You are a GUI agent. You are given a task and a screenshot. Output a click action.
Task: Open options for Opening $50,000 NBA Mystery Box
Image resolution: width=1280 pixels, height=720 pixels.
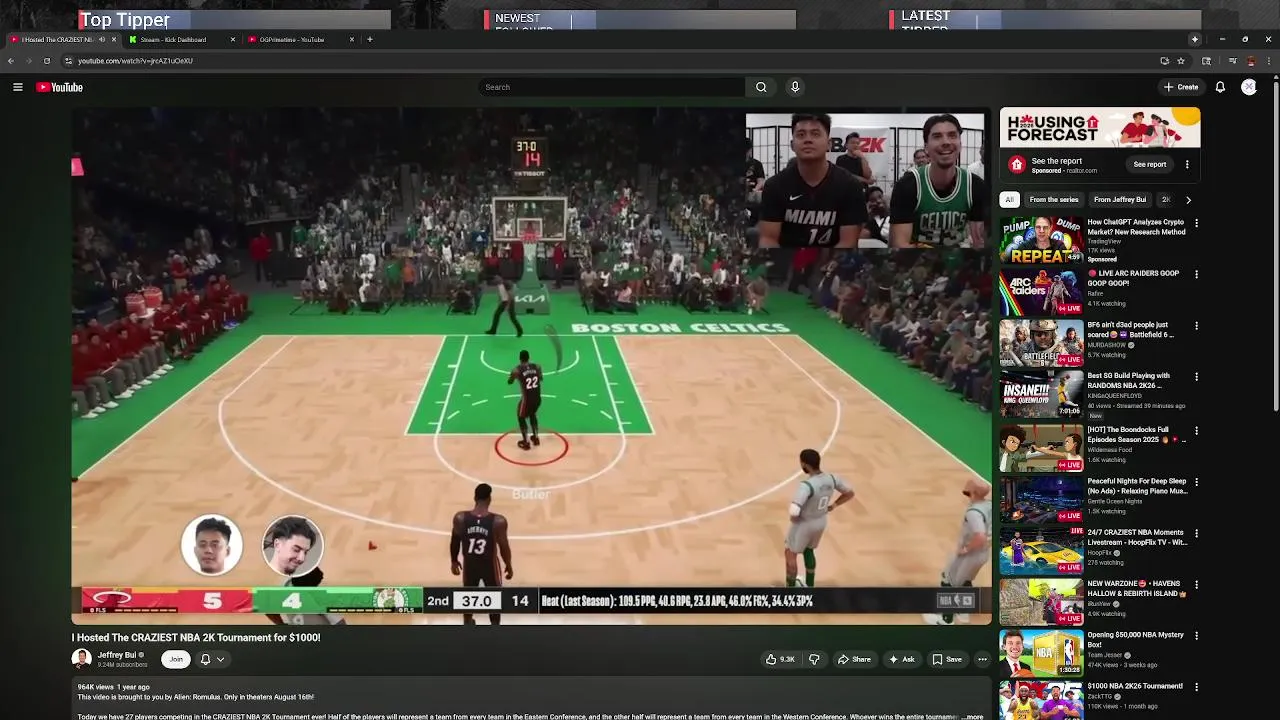[x=1196, y=636]
